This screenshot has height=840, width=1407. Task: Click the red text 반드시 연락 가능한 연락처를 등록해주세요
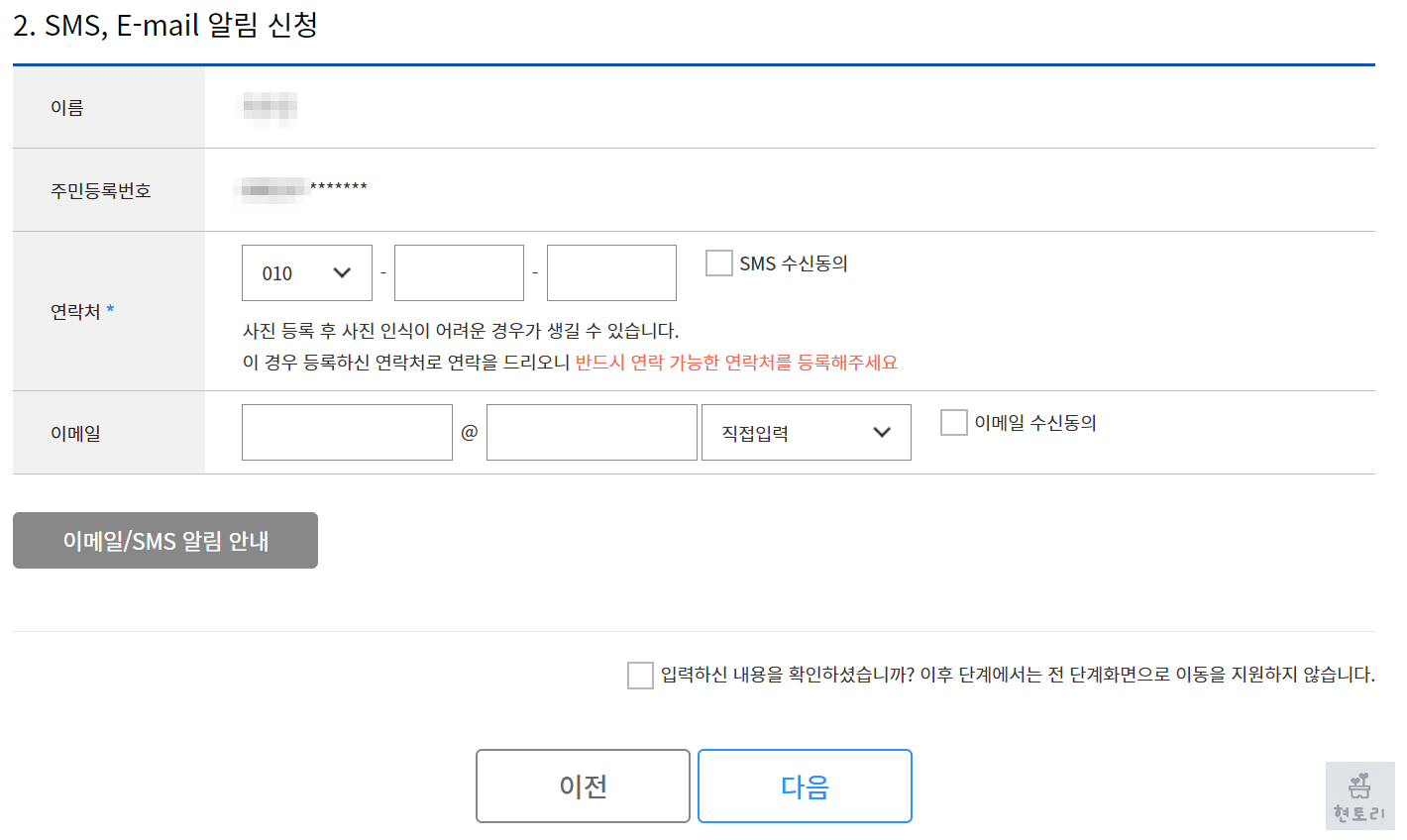(x=736, y=363)
